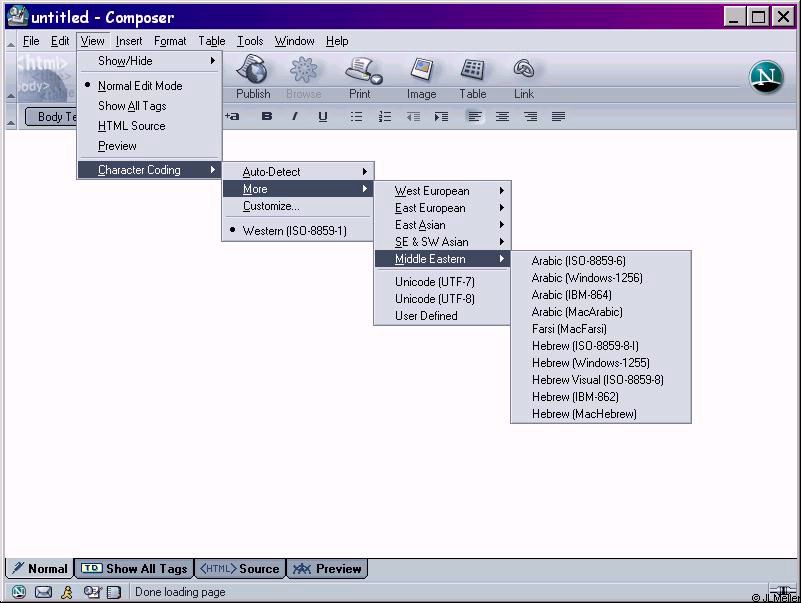
Task: Justify text alignment
Action: click(558, 117)
